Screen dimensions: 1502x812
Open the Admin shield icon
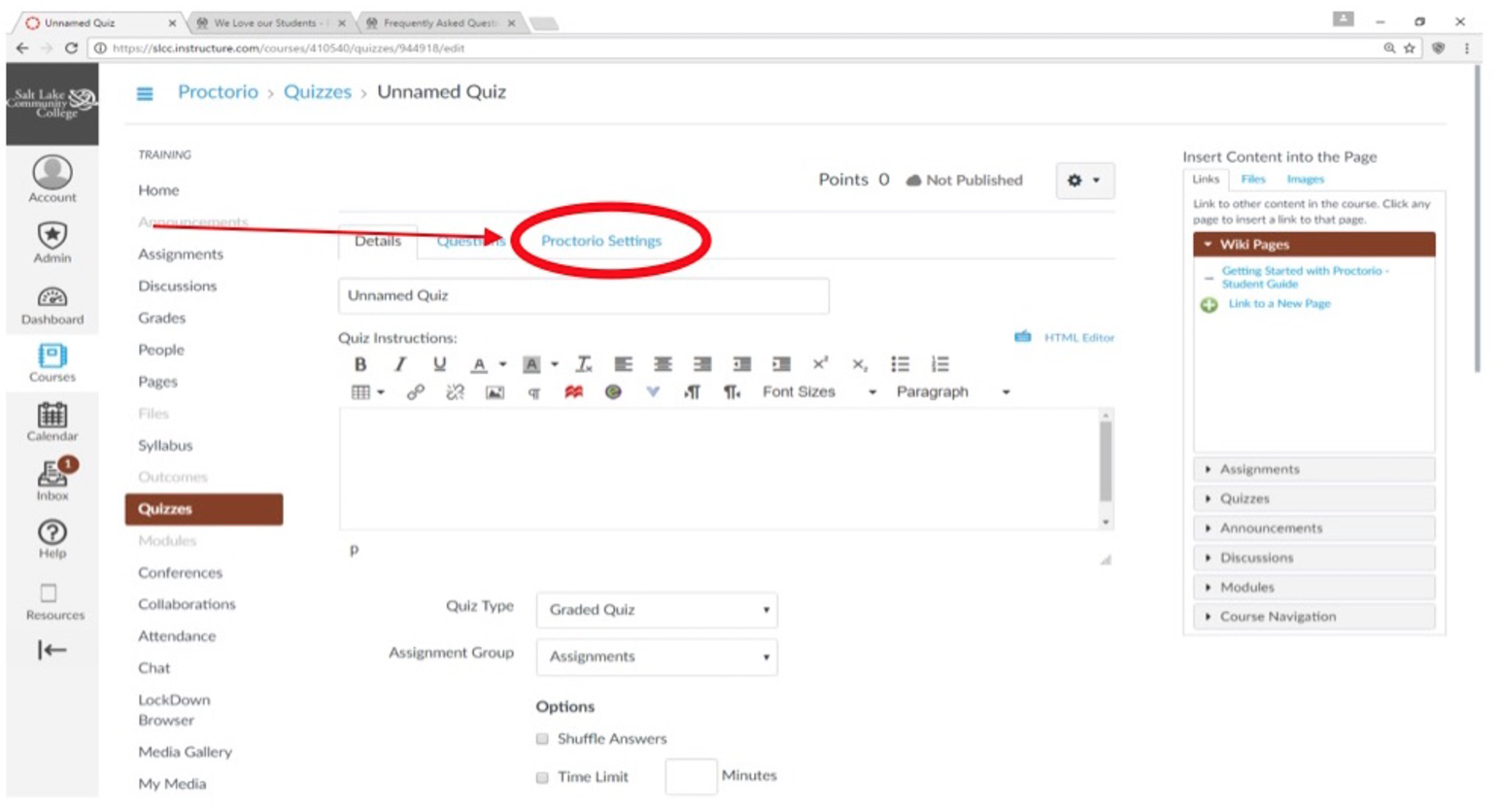pos(51,242)
